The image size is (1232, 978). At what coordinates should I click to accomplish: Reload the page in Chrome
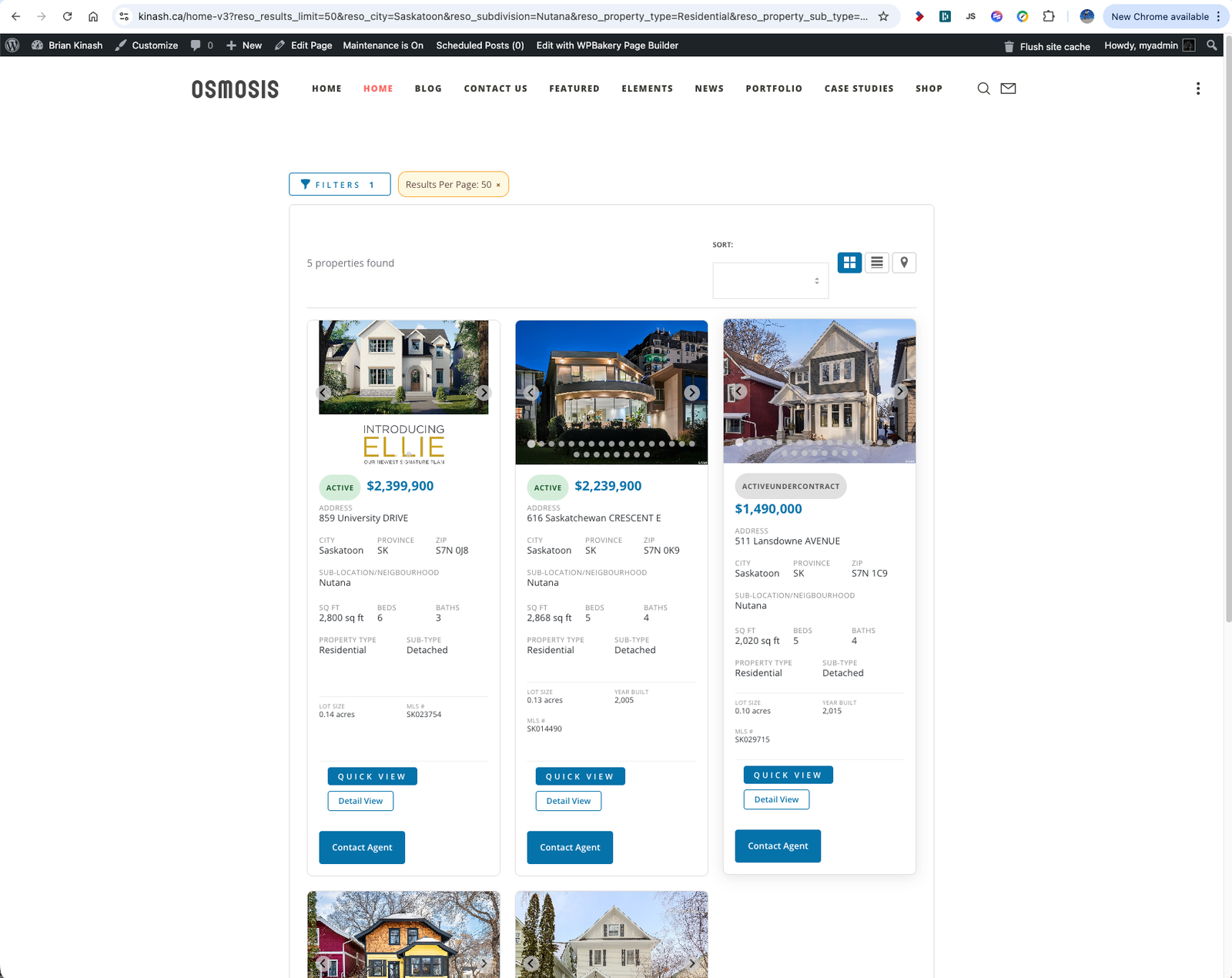tap(67, 16)
